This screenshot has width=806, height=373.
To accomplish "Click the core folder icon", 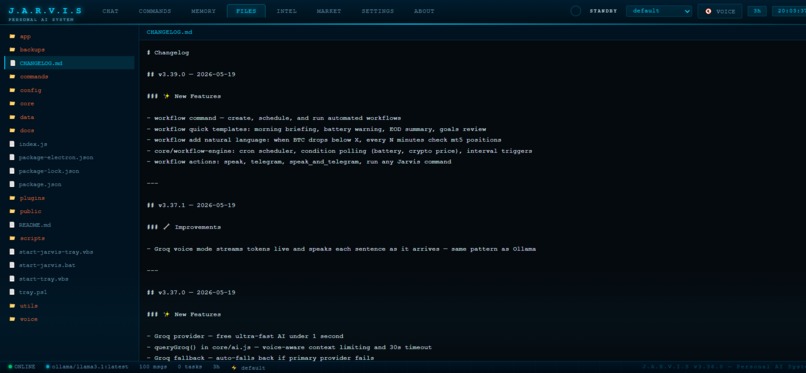I will [x=12, y=103].
